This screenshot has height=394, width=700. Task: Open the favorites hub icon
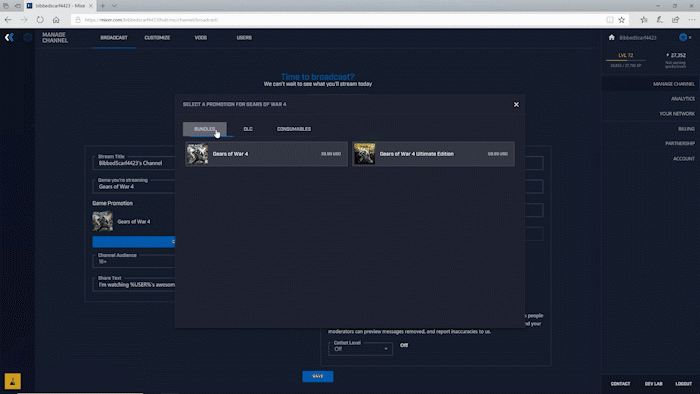(x=644, y=20)
